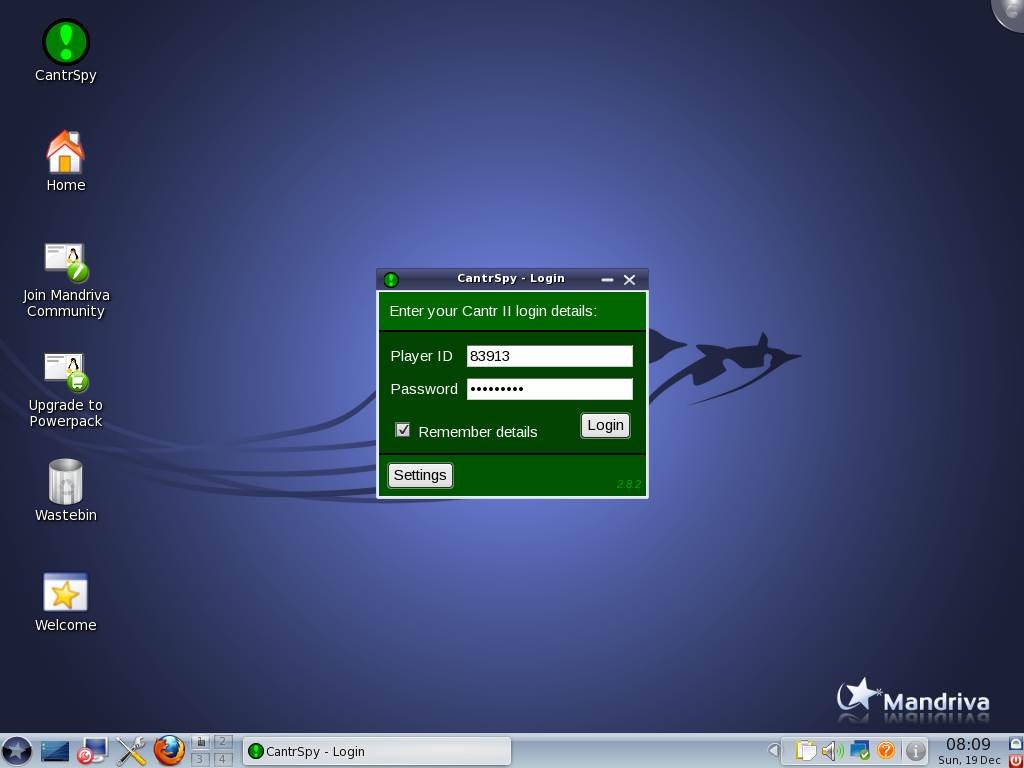Viewport: 1024px width, 768px height.
Task: Click the Show Desktop taskbar icon
Action: click(55, 751)
